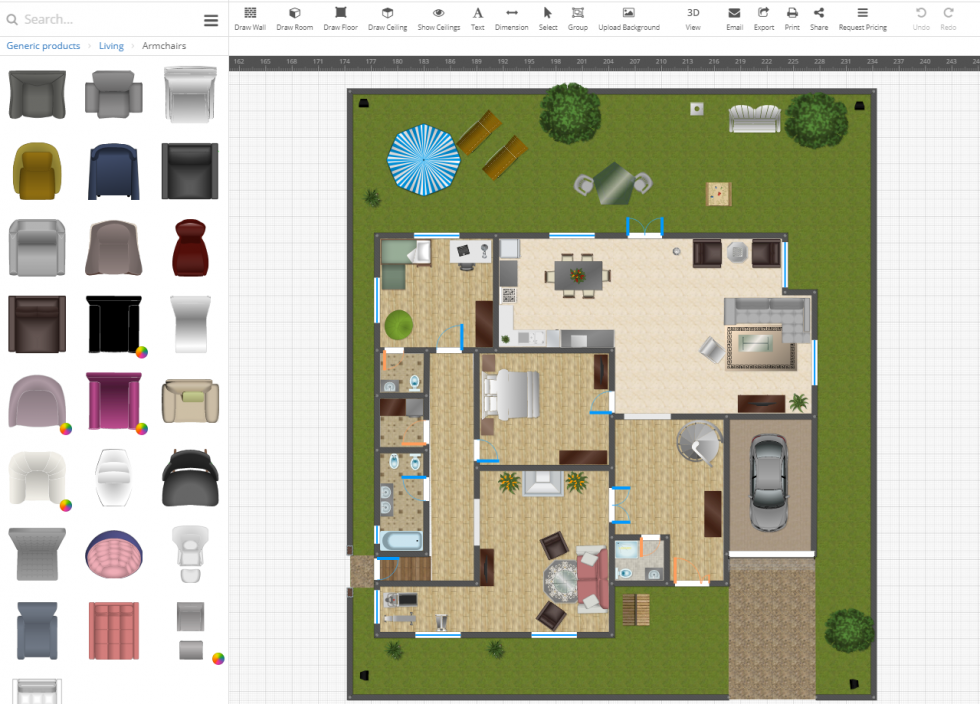The height and width of the screenshot is (704, 980).
Task: Select the Dimension measurement tool
Action: pyautogui.click(x=511, y=18)
